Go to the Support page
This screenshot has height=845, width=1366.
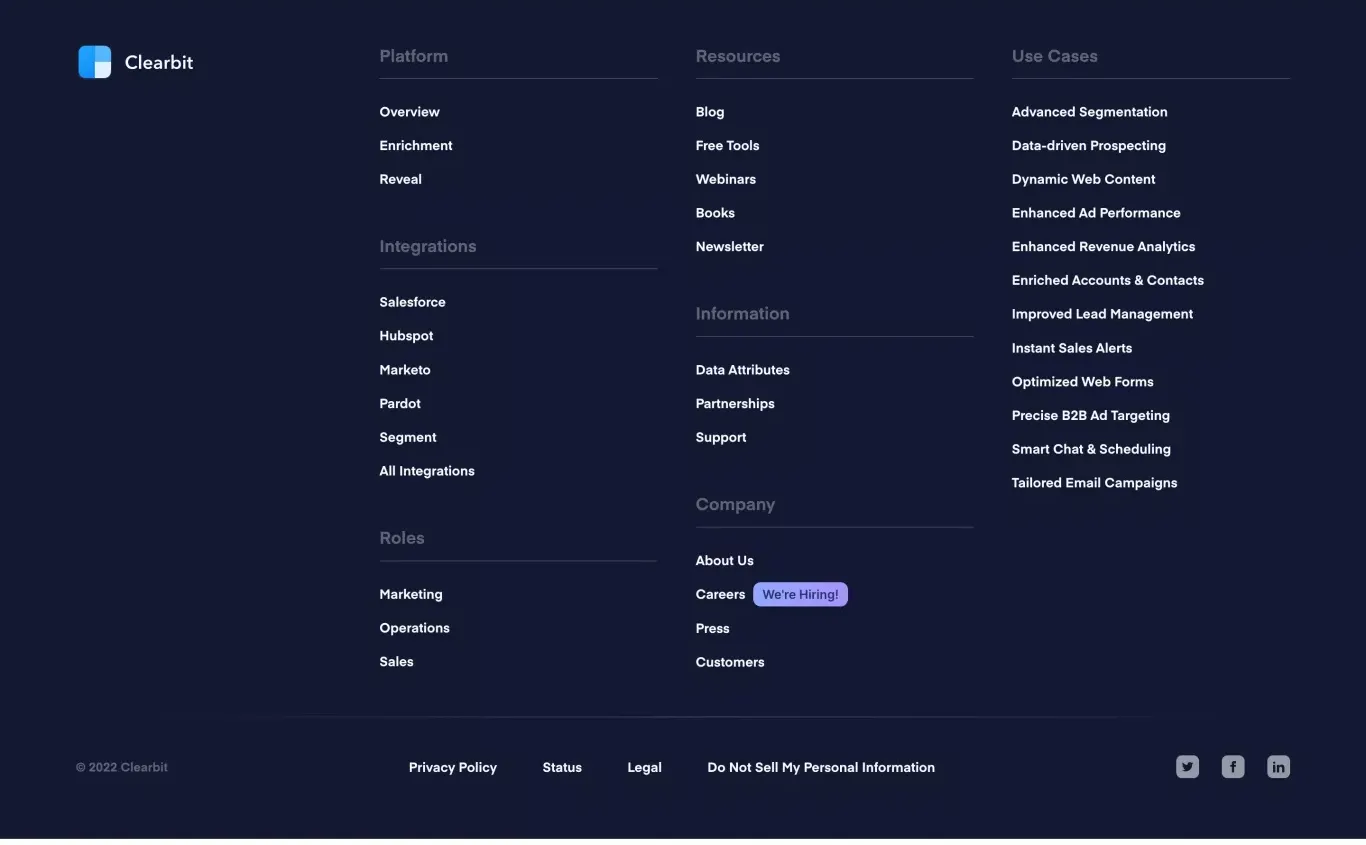(721, 438)
